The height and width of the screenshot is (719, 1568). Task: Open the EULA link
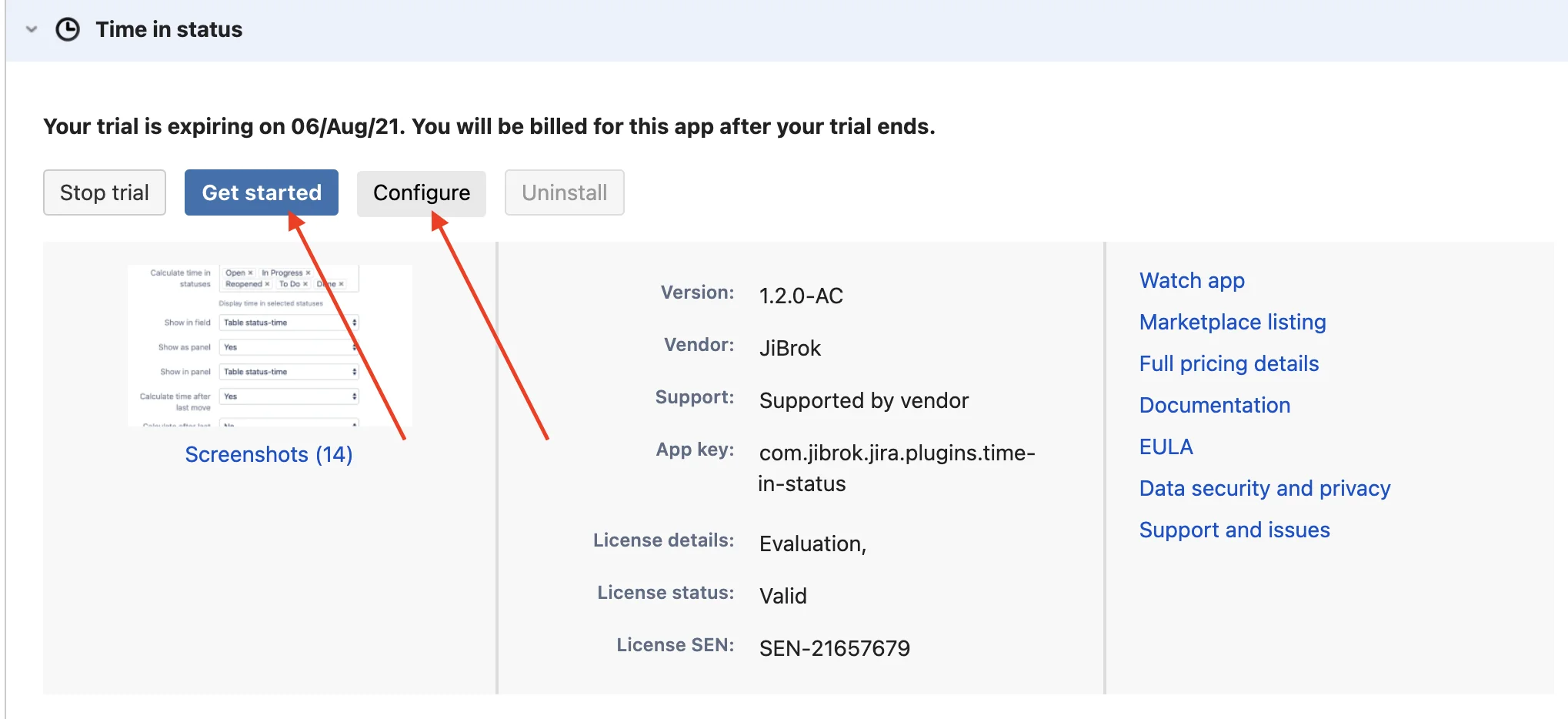click(x=1166, y=446)
